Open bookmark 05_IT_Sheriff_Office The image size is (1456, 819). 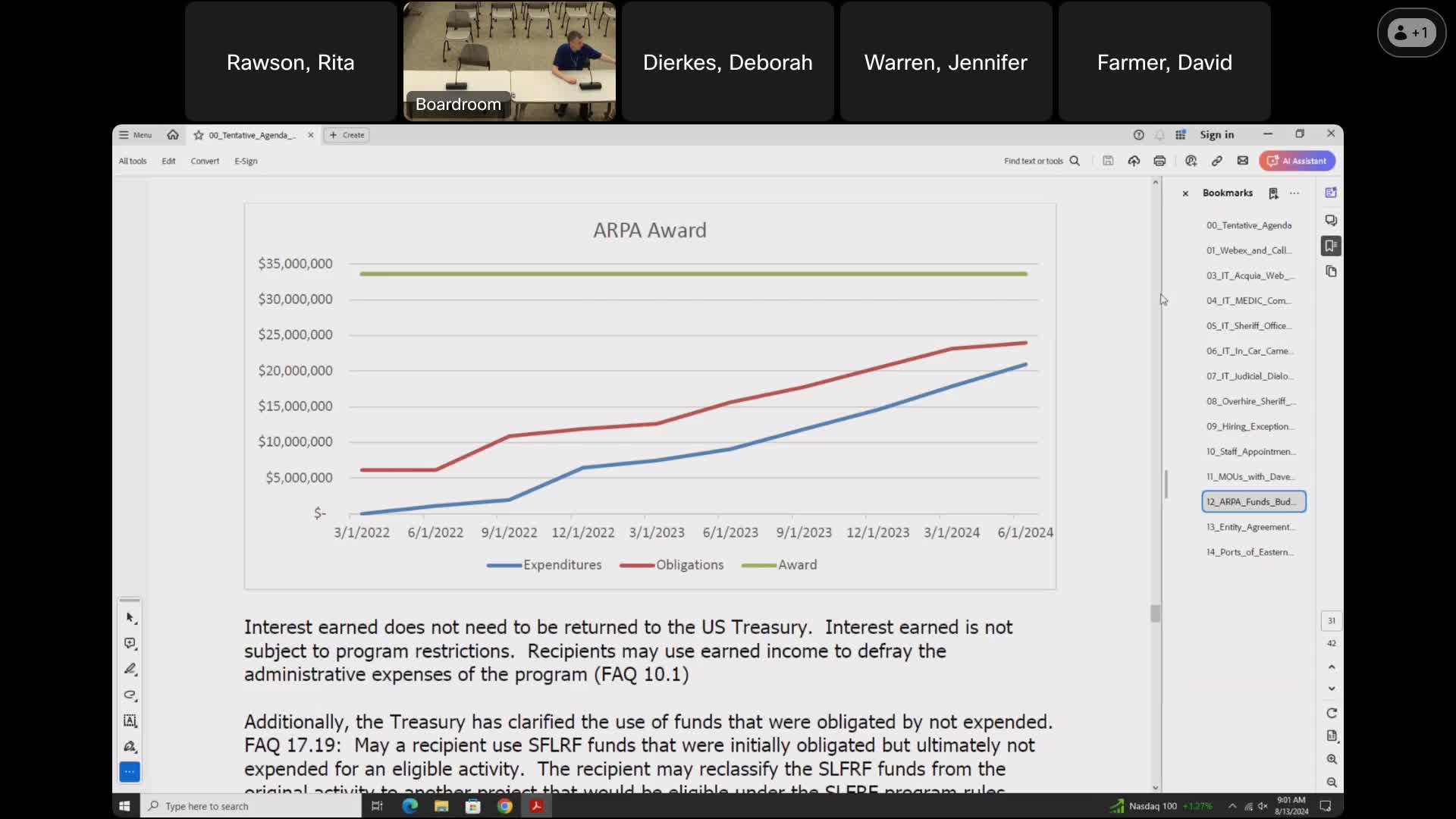(x=1249, y=325)
